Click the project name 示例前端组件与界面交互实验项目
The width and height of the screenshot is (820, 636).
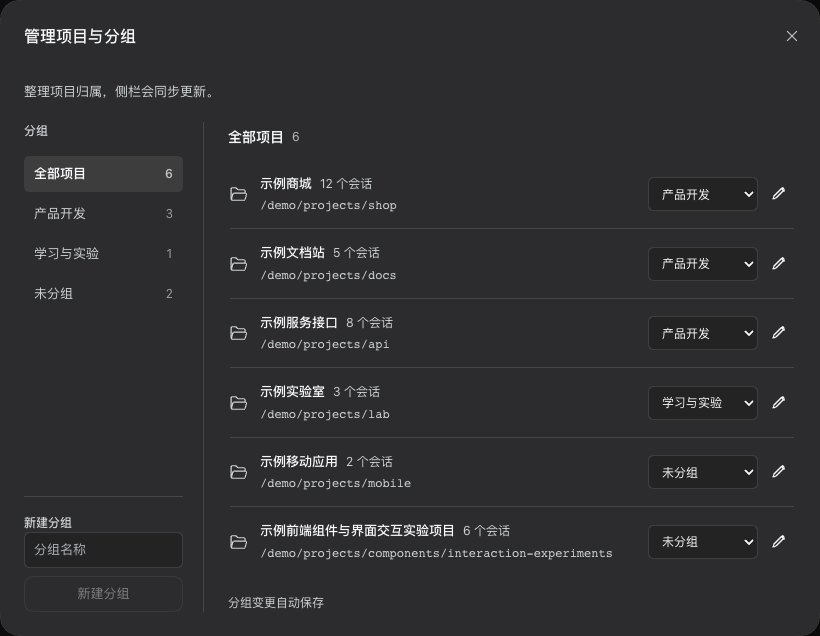pos(357,531)
